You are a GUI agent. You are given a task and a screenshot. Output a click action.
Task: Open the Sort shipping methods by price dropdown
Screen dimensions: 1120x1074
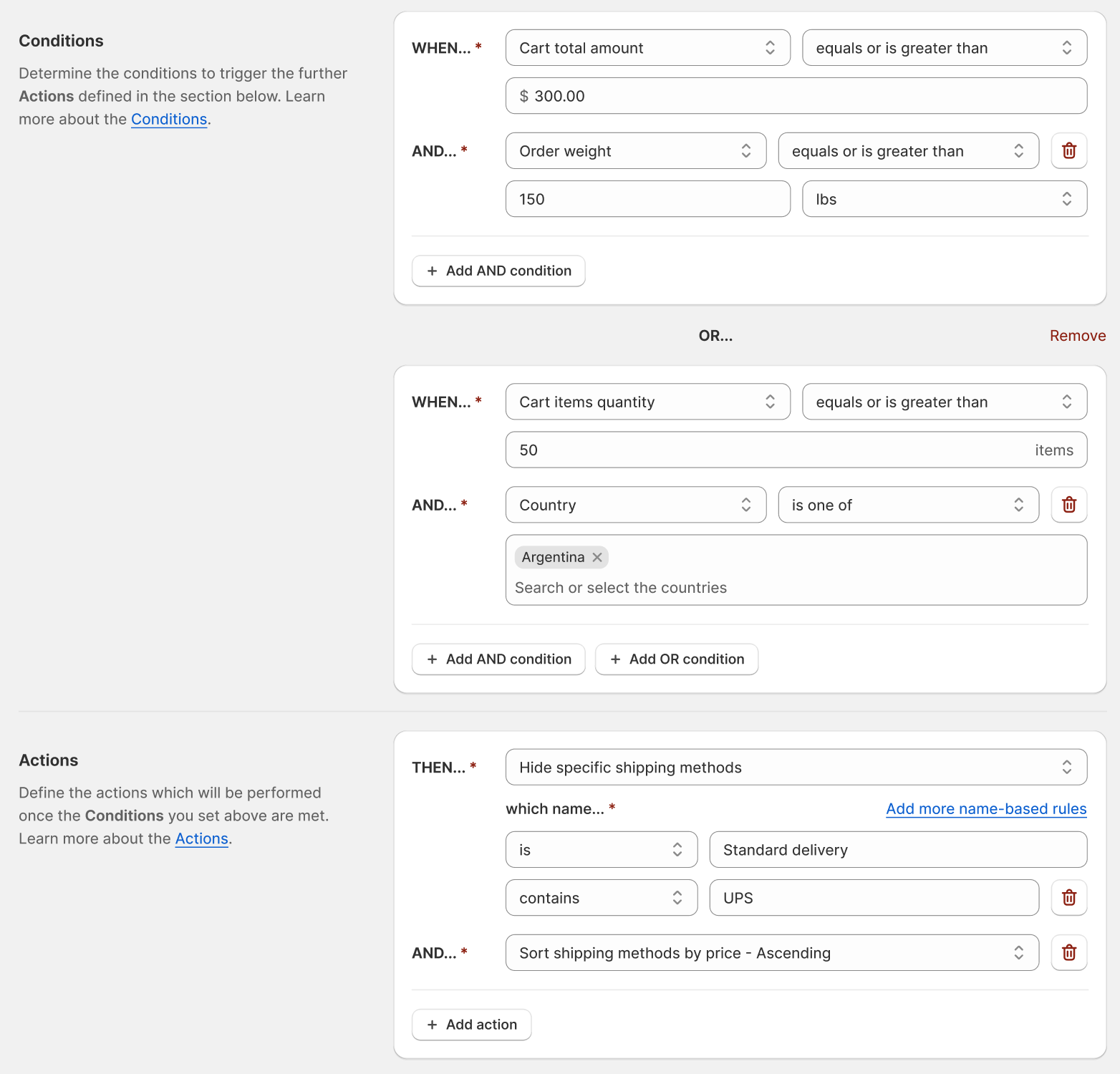pos(772,953)
